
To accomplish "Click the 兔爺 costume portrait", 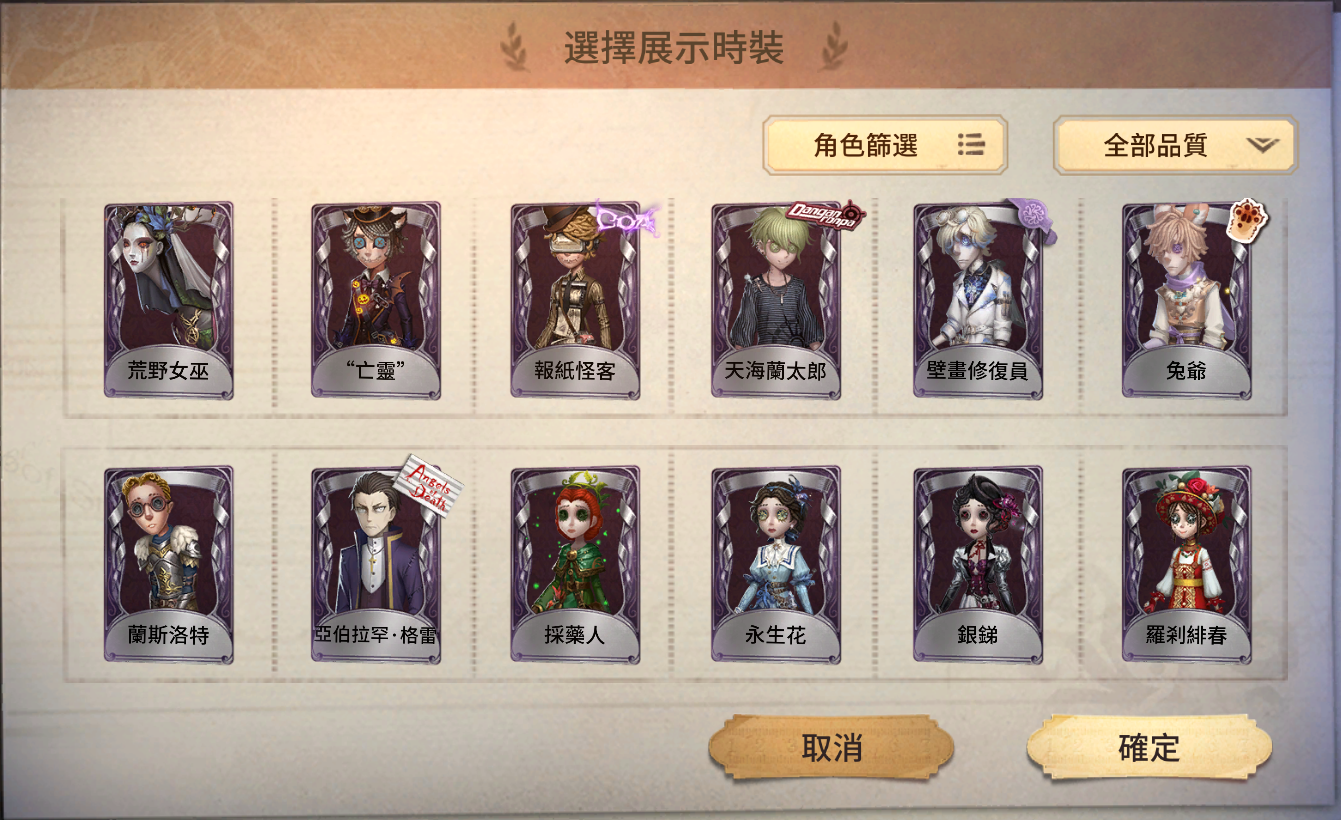I will click(x=1186, y=301).
